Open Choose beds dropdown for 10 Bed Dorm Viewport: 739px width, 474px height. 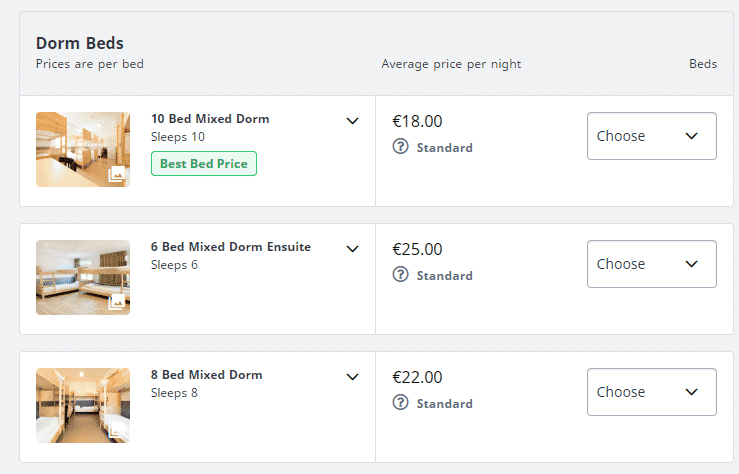652,136
